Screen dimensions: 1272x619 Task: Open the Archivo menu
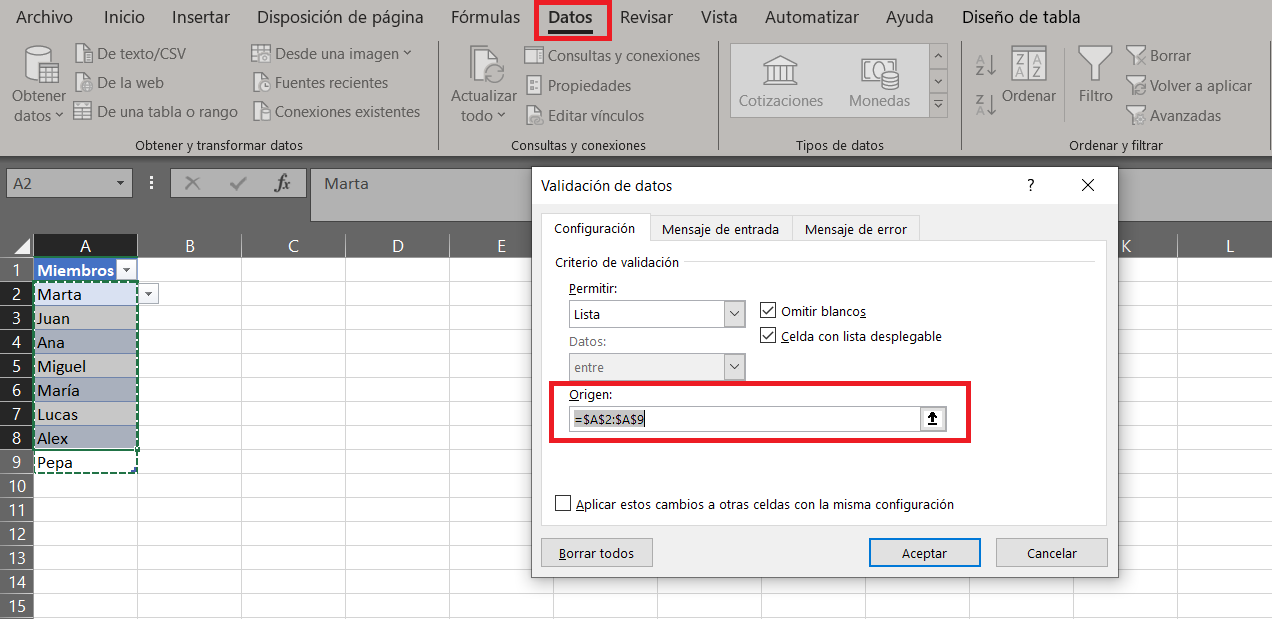point(45,17)
